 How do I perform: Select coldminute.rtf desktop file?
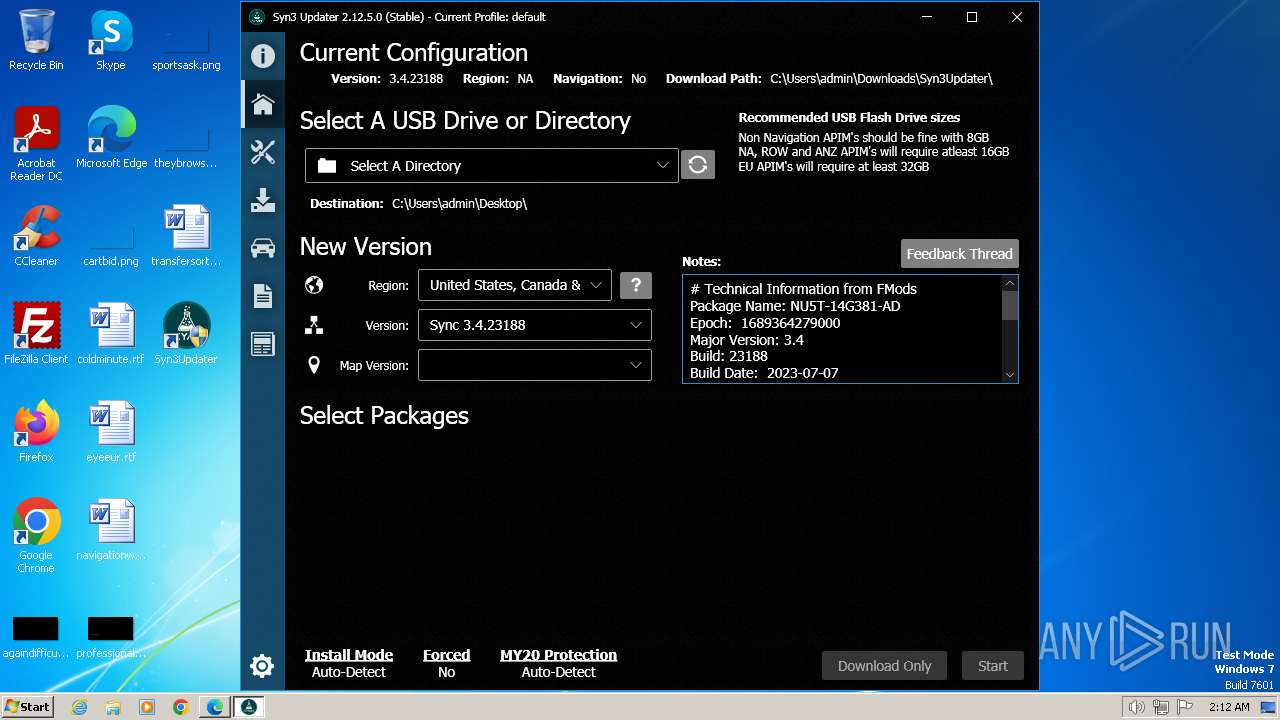pos(111,334)
